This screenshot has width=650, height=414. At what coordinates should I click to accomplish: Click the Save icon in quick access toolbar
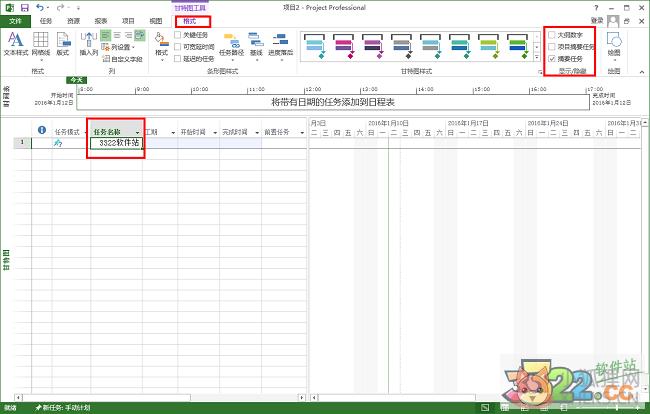25,7
